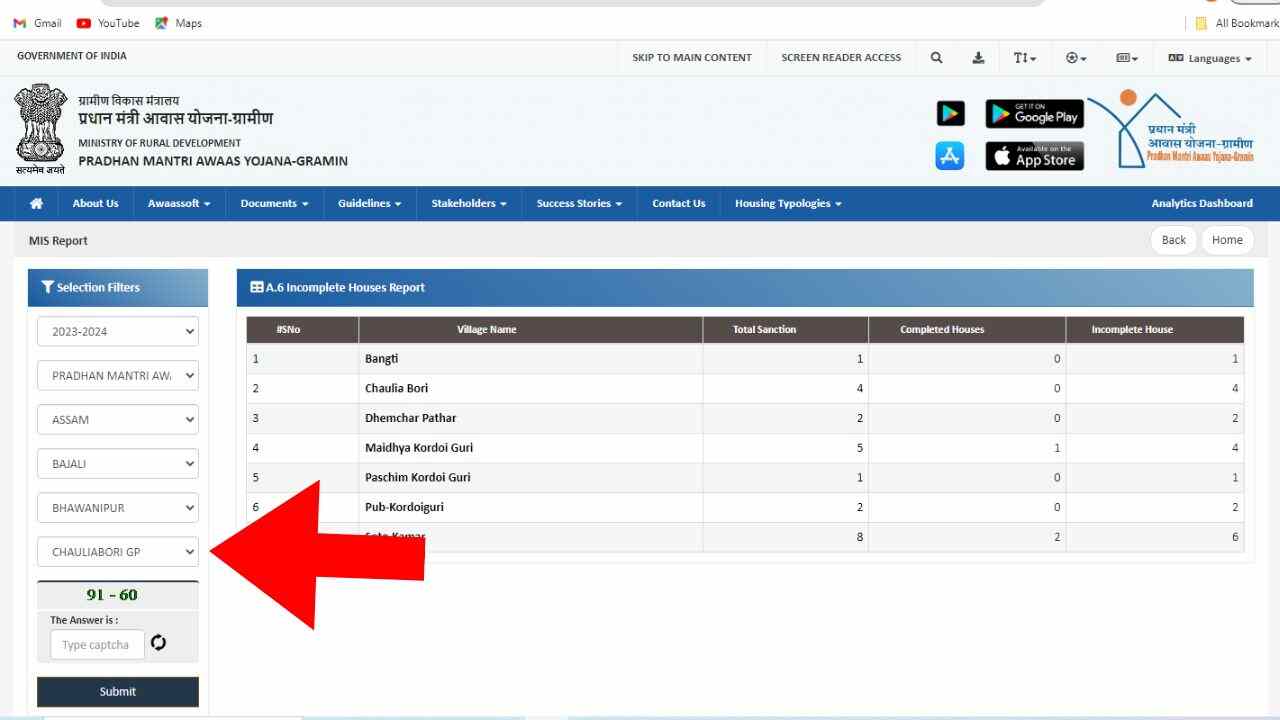Refresh the captcha
The width and height of the screenshot is (1280, 720).
(x=158, y=643)
